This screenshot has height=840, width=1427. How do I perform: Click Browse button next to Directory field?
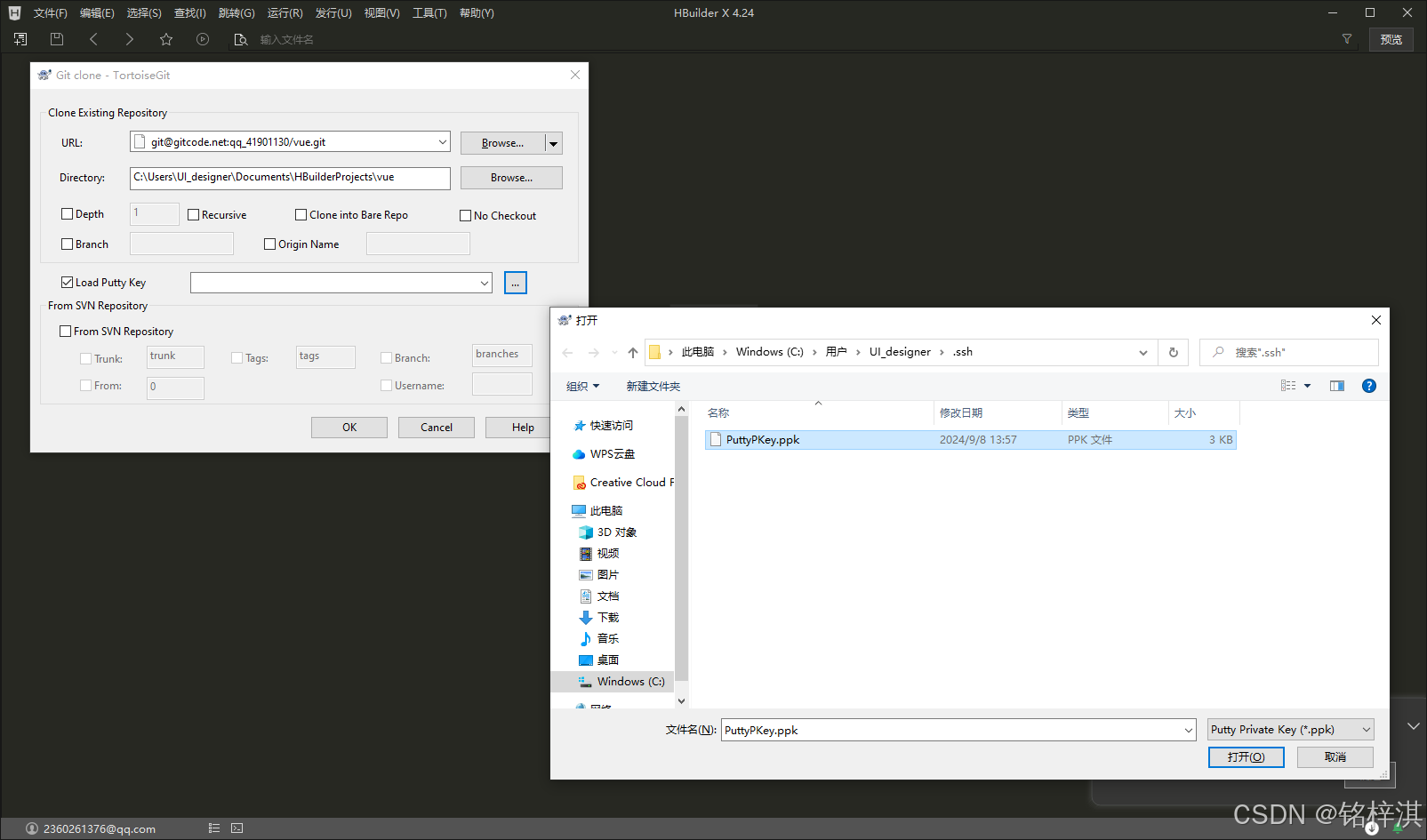[511, 178]
